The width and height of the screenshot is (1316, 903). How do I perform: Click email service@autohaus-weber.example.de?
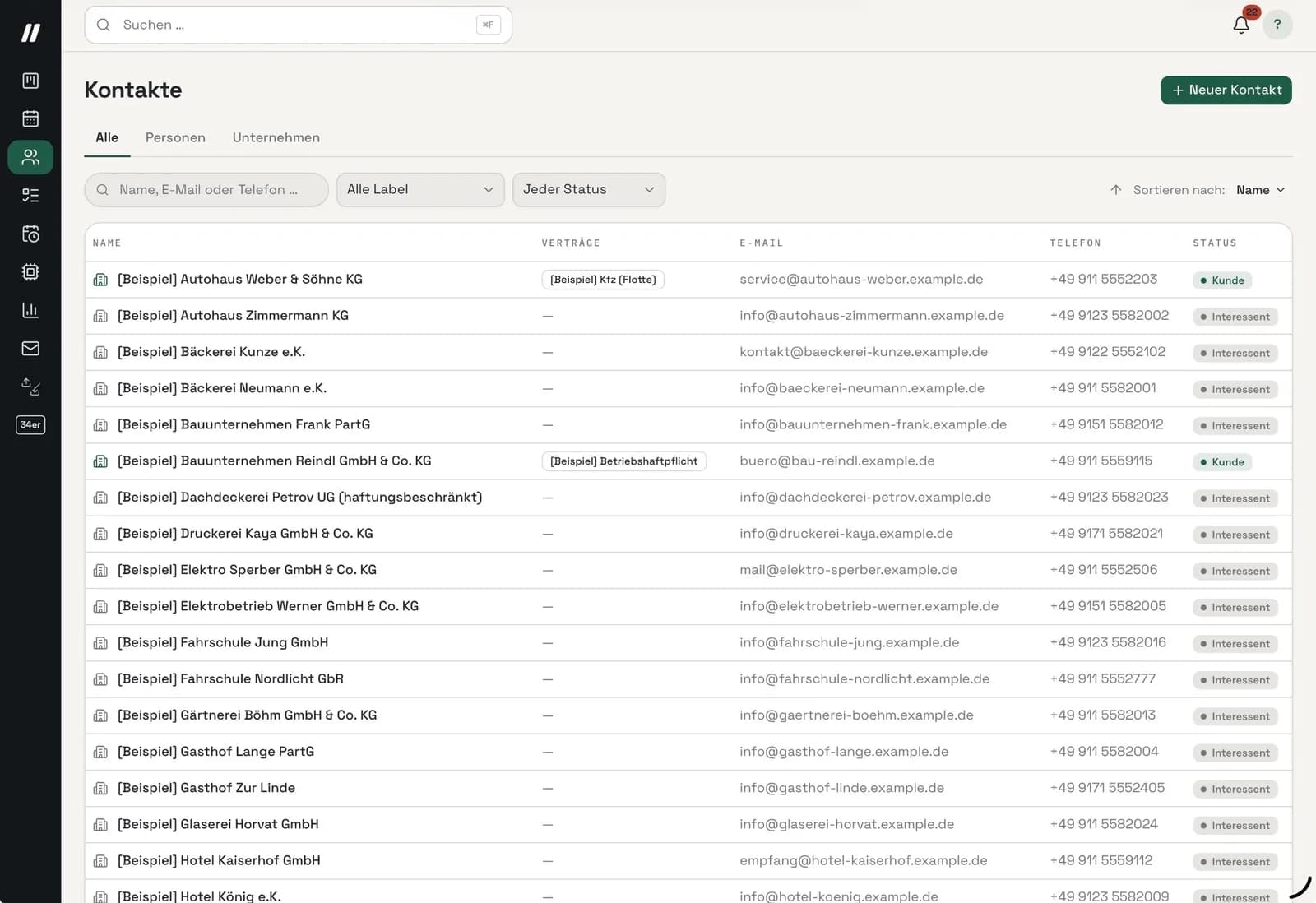(861, 280)
